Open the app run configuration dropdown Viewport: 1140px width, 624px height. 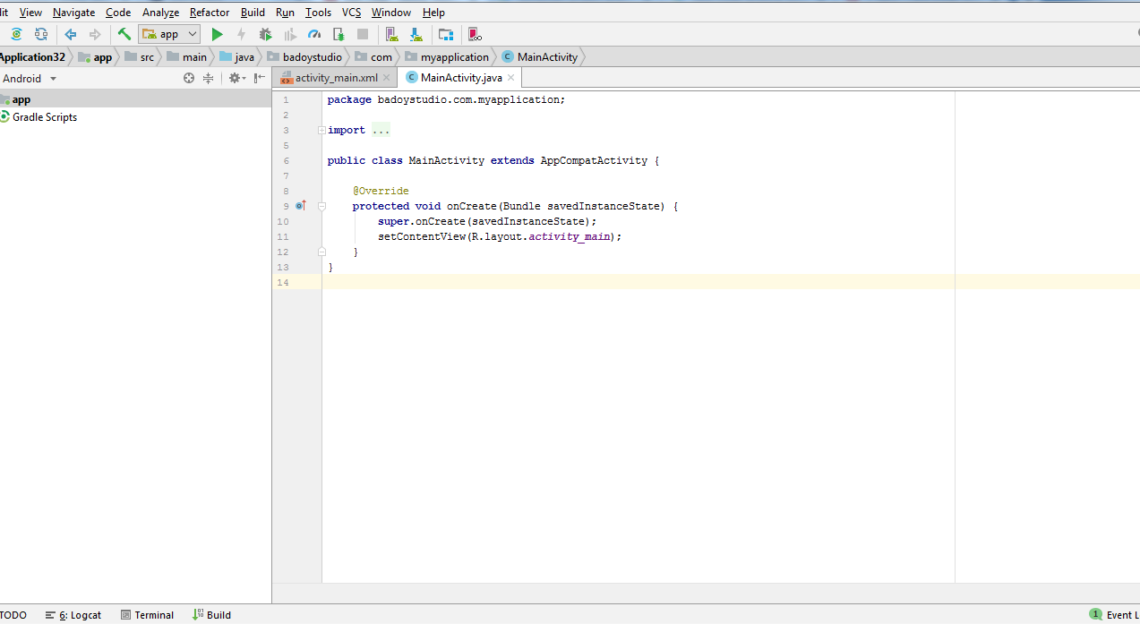(170, 34)
